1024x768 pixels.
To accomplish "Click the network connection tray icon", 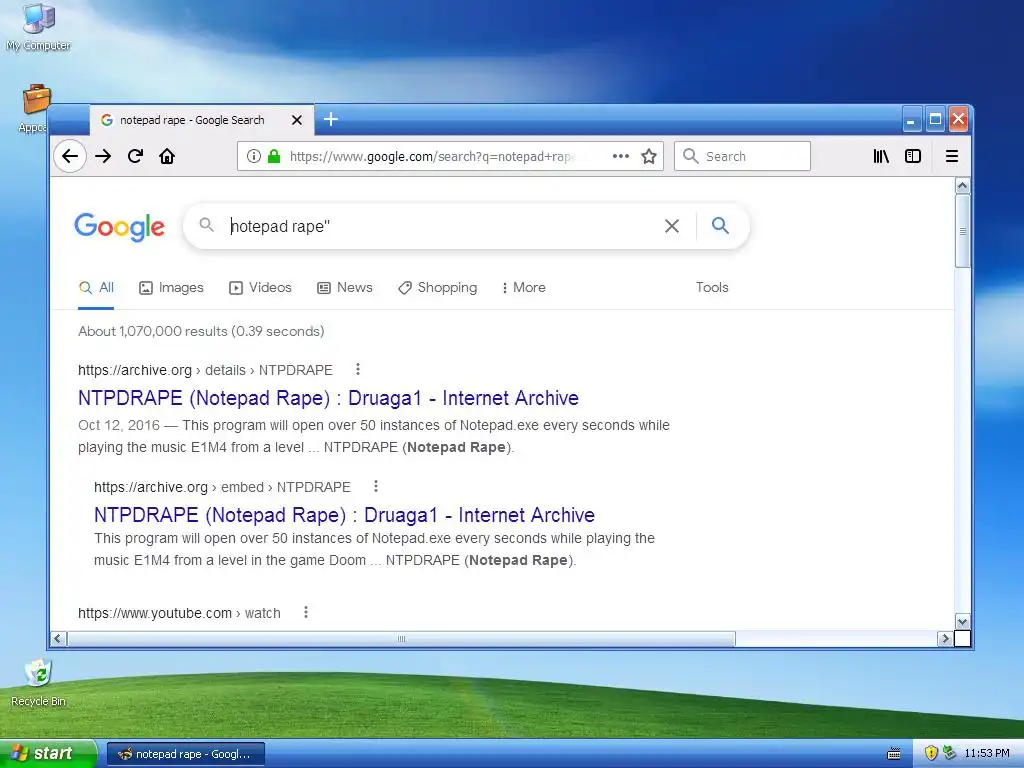I will coord(949,753).
